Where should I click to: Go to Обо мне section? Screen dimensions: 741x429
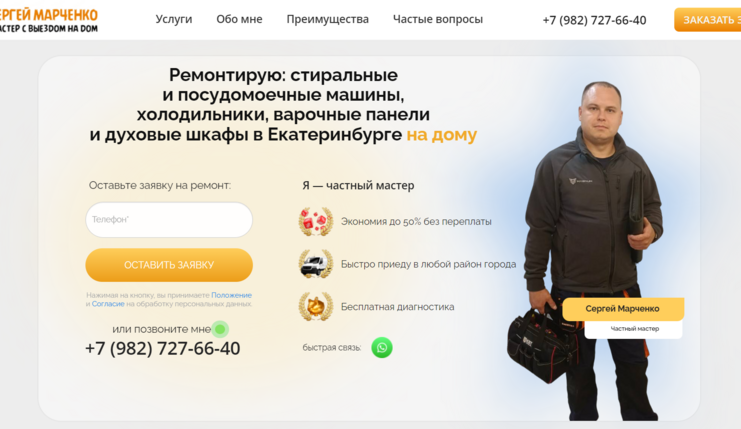tap(239, 19)
